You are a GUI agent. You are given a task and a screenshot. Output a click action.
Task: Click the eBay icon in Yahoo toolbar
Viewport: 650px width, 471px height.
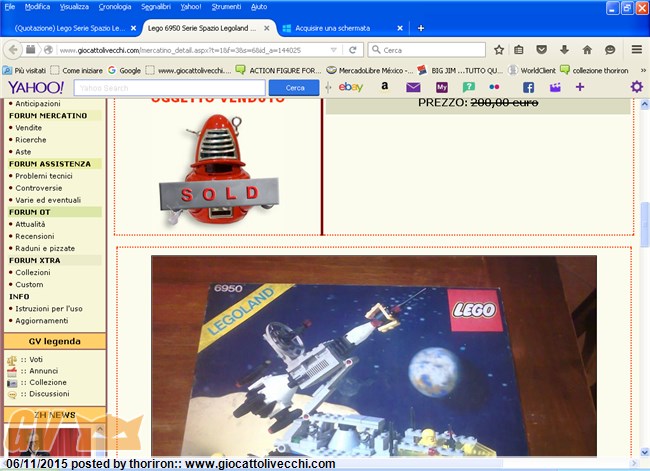point(351,88)
